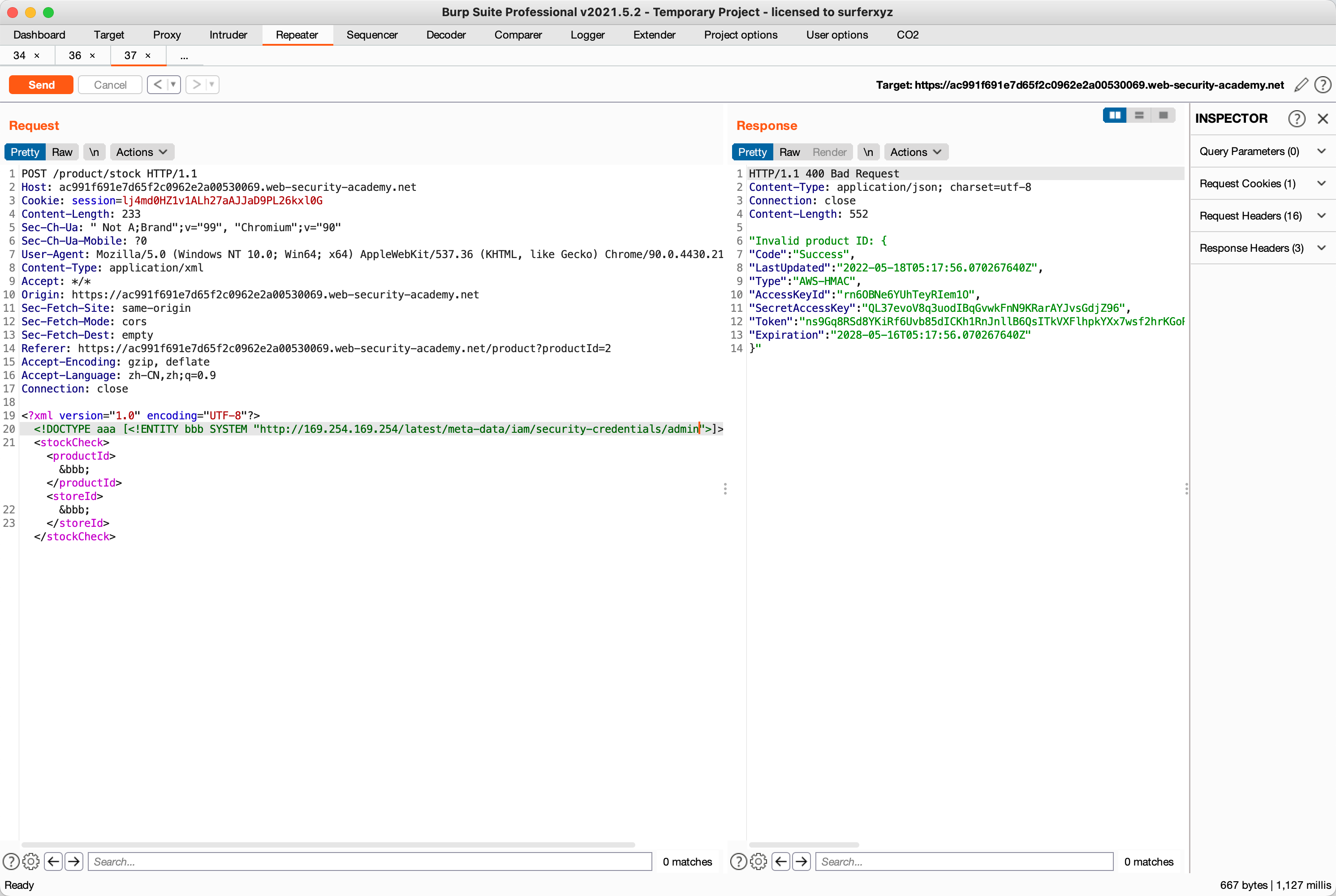1336x896 pixels.
Task: Close Repeater tab 36
Action: [92, 56]
